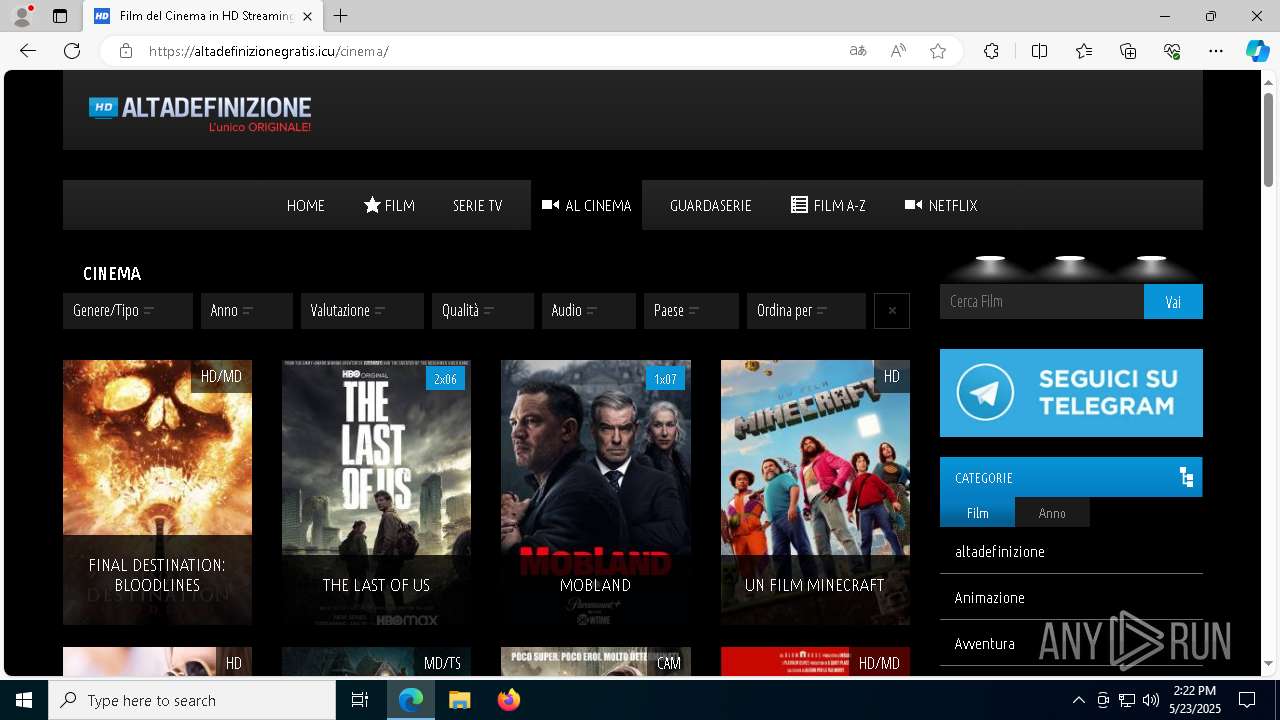The width and height of the screenshot is (1280, 720).
Task: Open Browser essentials heart icon
Action: (x=1172, y=51)
